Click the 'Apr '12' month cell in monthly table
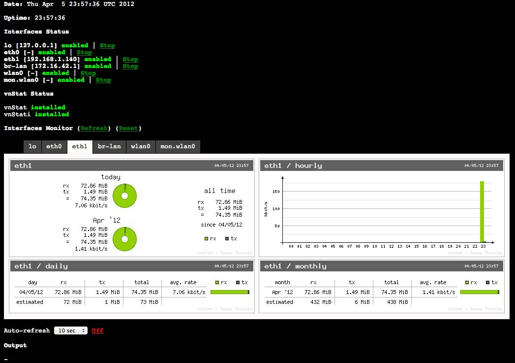Image resolution: width=515 pixels, height=363 pixels. tap(282, 292)
